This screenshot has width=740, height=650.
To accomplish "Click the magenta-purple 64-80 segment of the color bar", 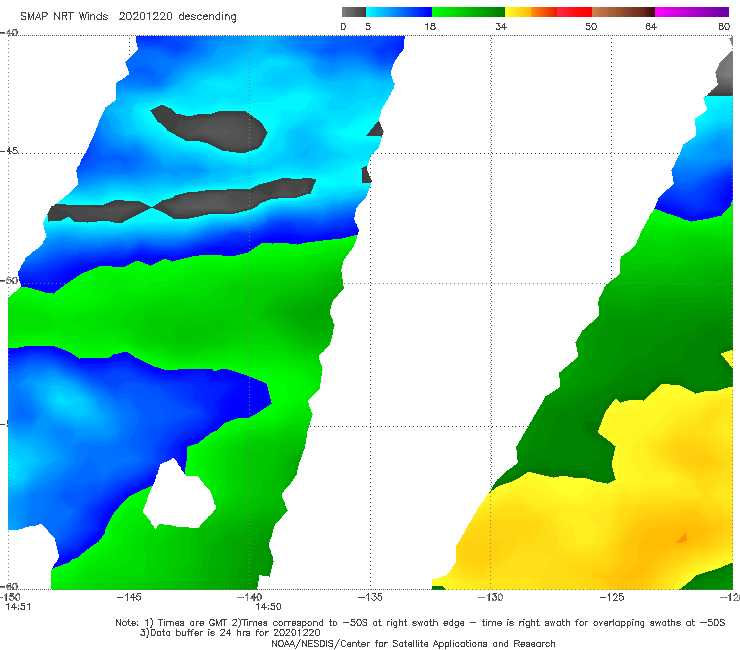I will tap(692, 12).
